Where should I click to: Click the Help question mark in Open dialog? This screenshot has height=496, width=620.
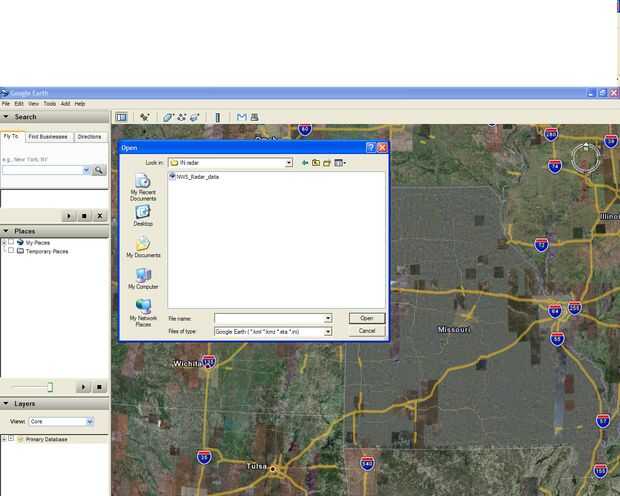pos(370,148)
